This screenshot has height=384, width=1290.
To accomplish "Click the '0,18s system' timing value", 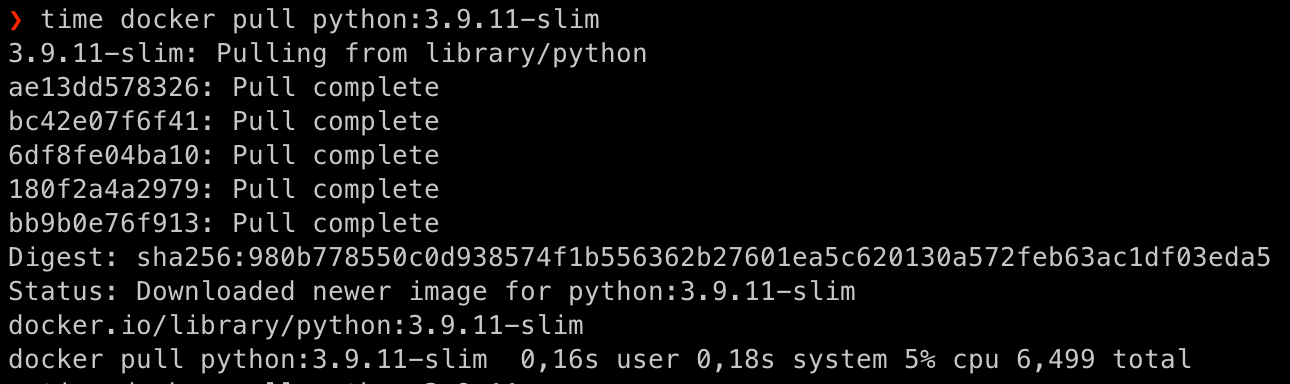I will pyautogui.click(x=792, y=360).
